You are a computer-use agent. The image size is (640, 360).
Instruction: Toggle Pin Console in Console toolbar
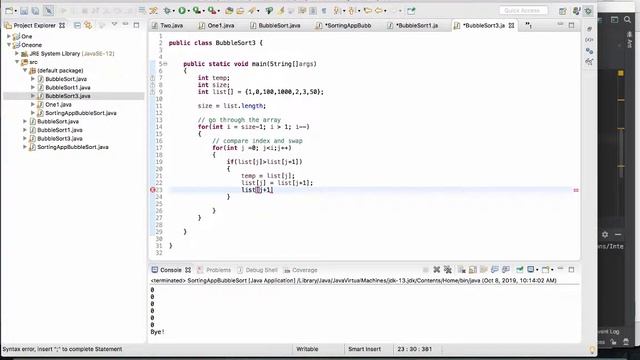coord(520,269)
